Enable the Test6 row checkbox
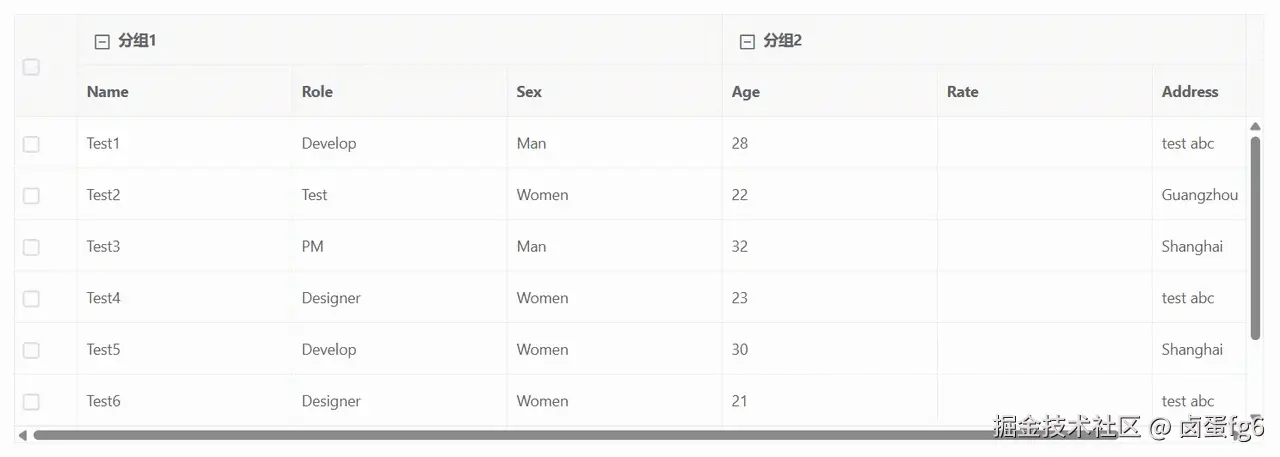 [x=31, y=401]
